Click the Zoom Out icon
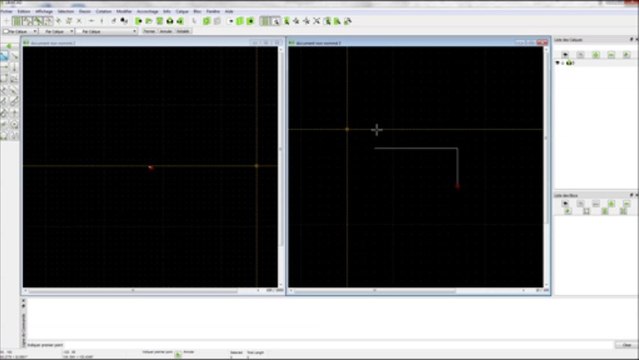The image size is (639, 360). 306,21
